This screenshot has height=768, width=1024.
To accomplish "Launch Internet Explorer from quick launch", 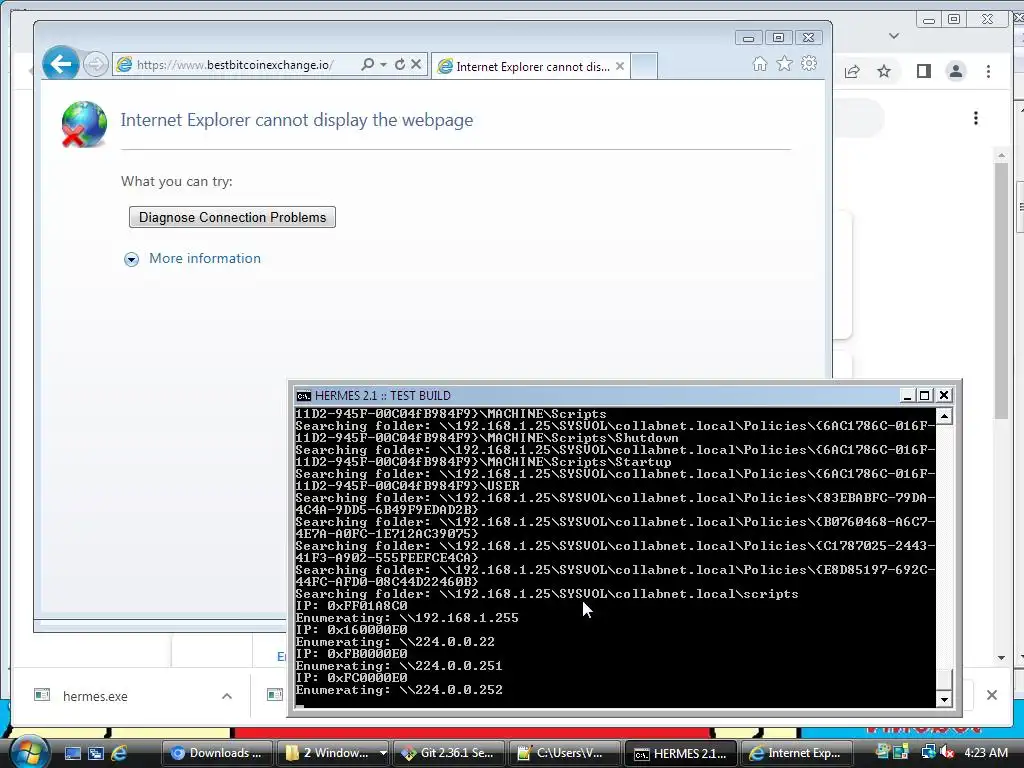I will point(119,753).
